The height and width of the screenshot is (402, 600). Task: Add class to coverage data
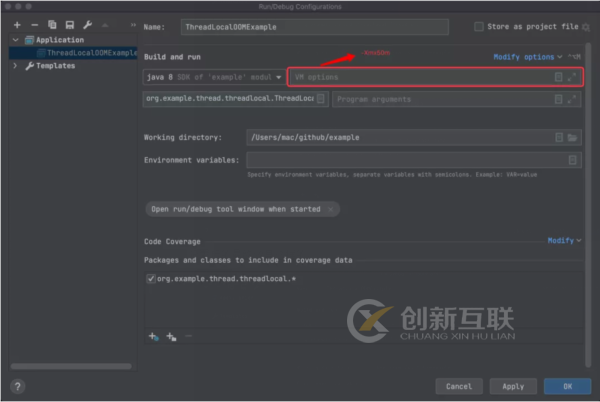pos(153,337)
